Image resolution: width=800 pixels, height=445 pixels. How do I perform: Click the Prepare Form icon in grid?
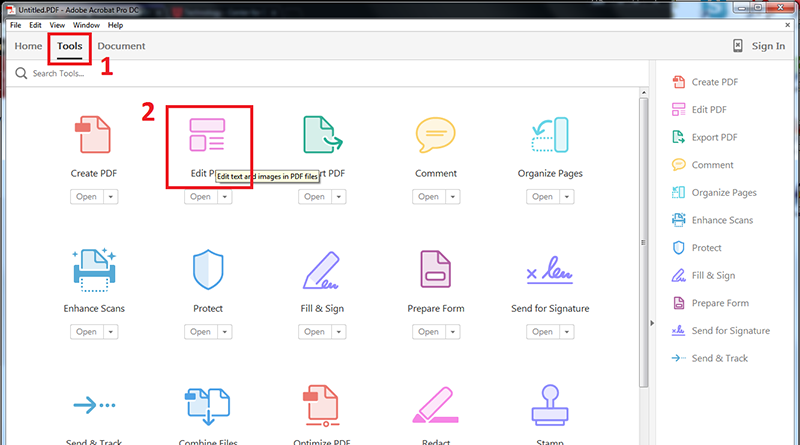coord(435,269)
